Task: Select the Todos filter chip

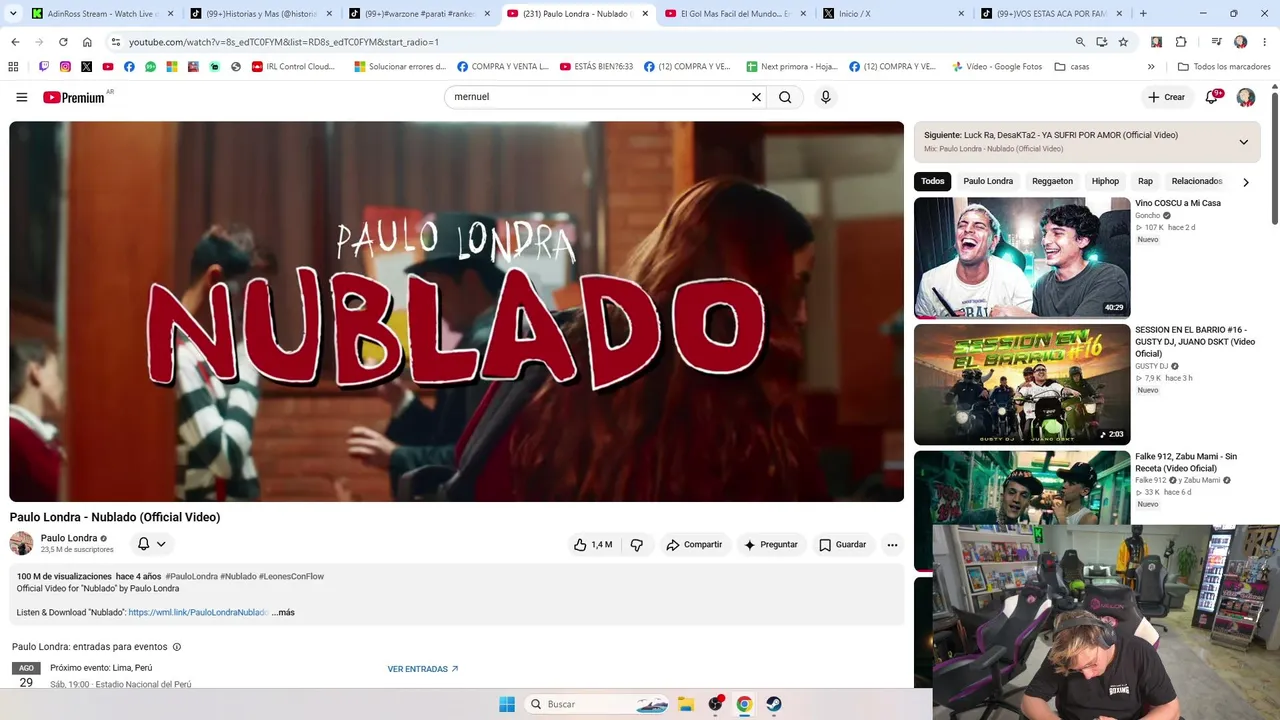Action: click(x=933, y=181)
